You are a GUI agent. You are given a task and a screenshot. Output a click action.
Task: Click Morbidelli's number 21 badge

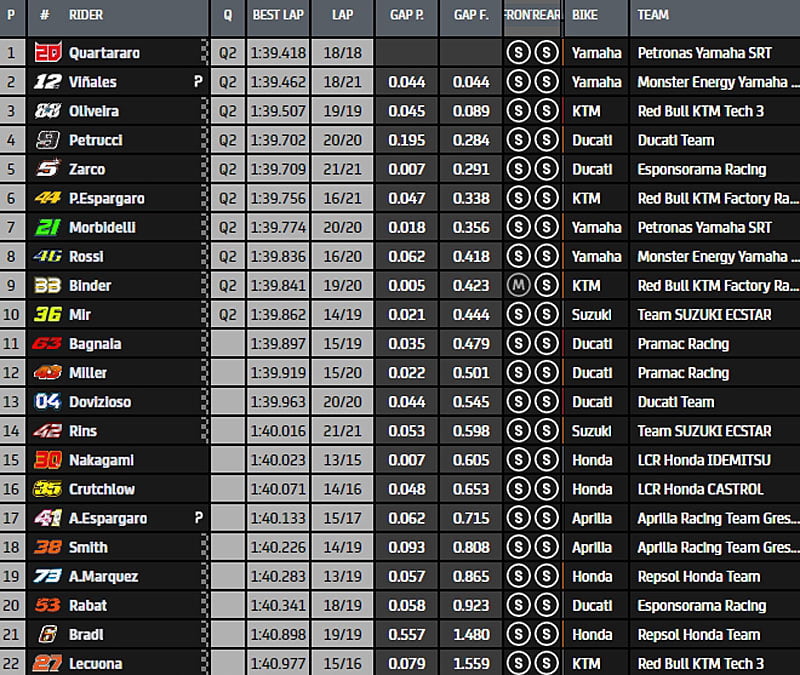click(x=48, y=227)
